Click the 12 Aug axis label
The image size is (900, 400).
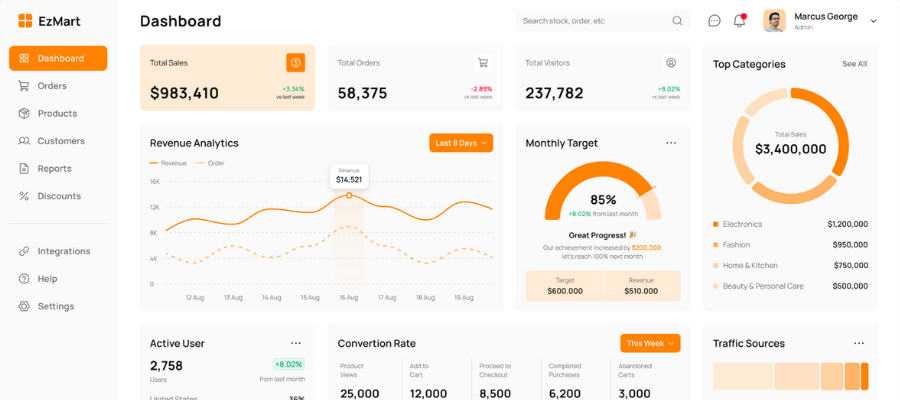[x=195, y=298]
